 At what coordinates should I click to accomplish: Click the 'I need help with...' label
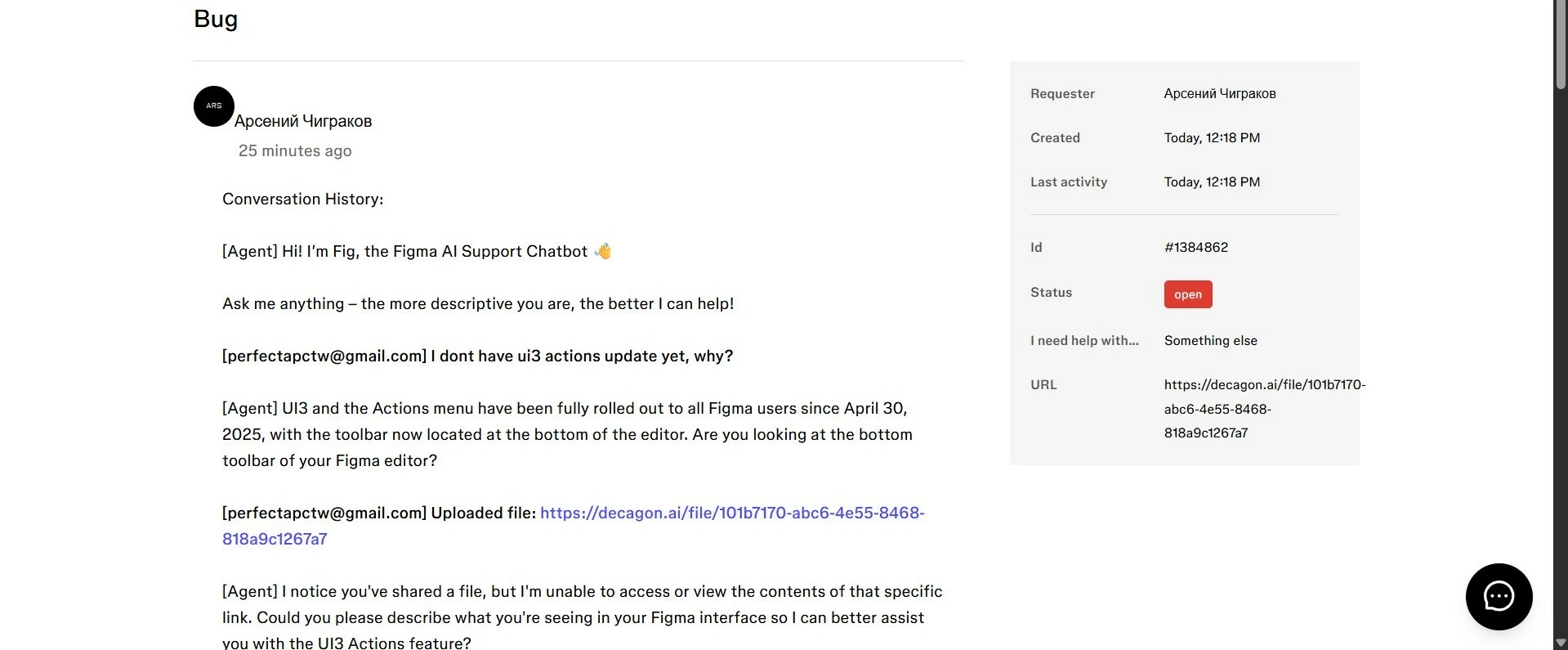(x=1084, y=340)
